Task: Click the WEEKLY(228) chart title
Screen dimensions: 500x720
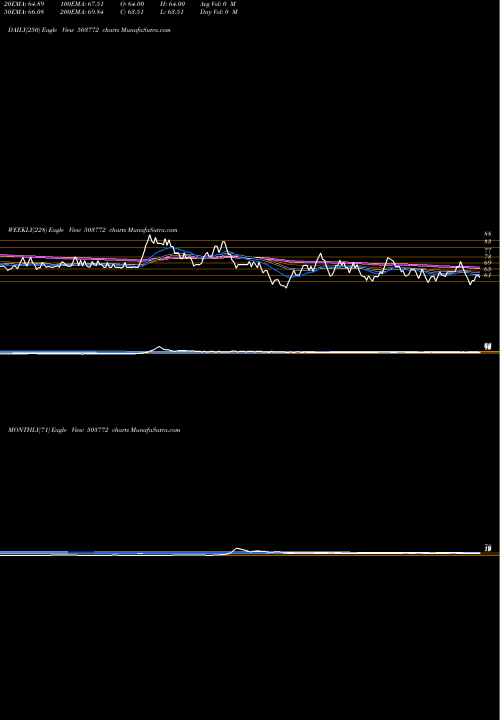Action: click(x=92, y=230)
